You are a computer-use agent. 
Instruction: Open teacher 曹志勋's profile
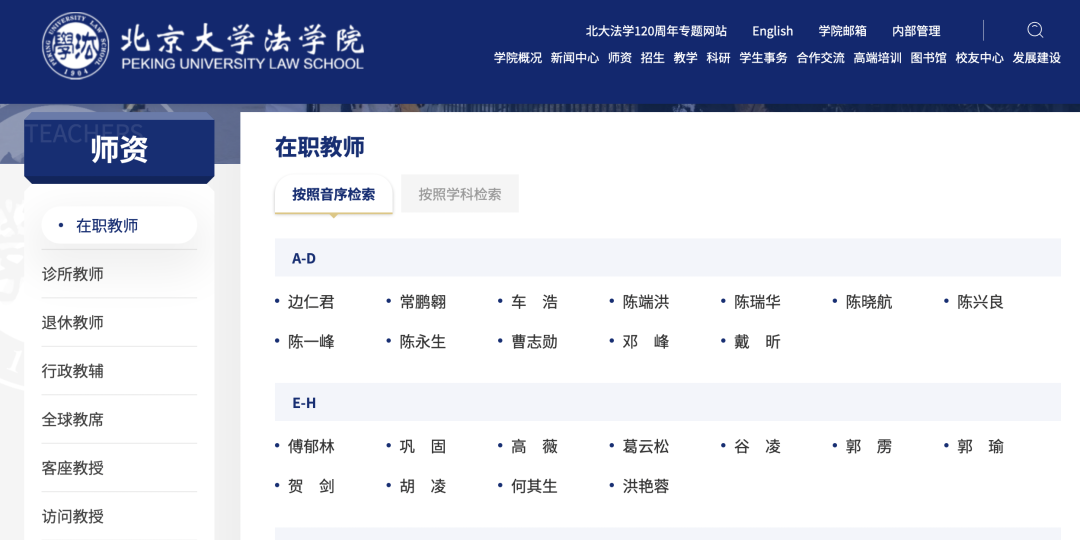534,342
